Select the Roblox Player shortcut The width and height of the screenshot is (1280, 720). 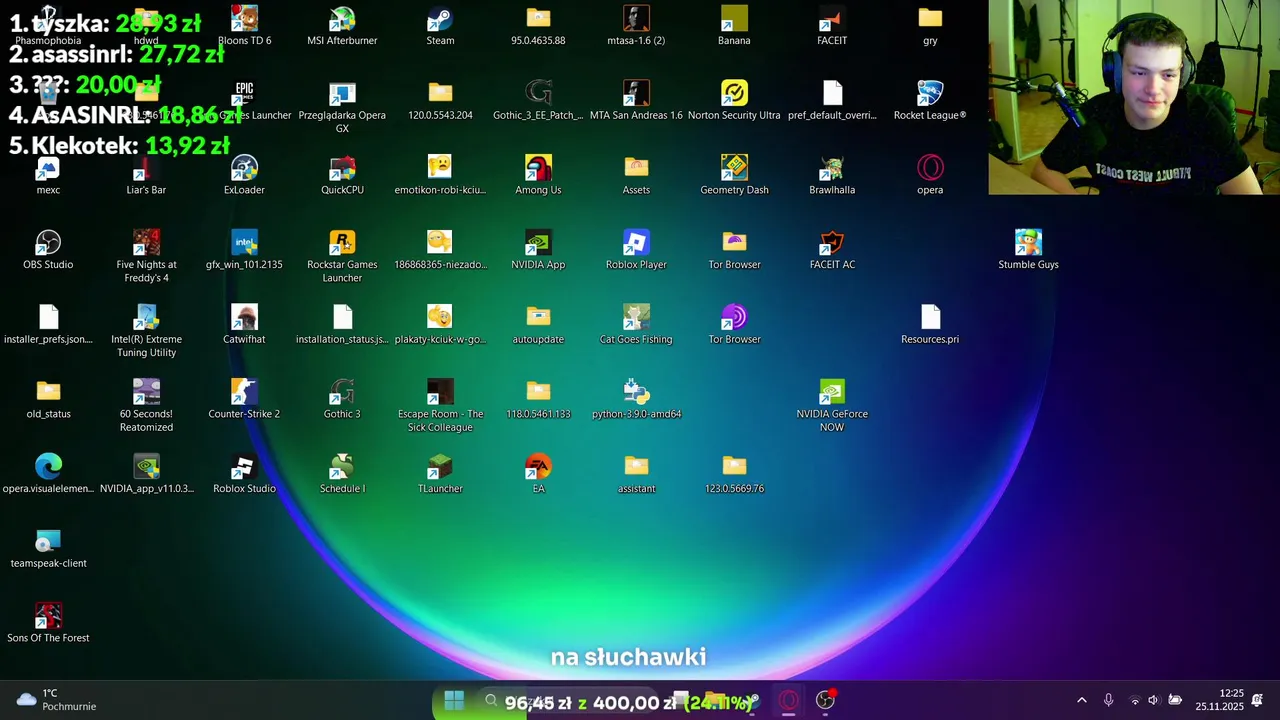click(636, 250)
